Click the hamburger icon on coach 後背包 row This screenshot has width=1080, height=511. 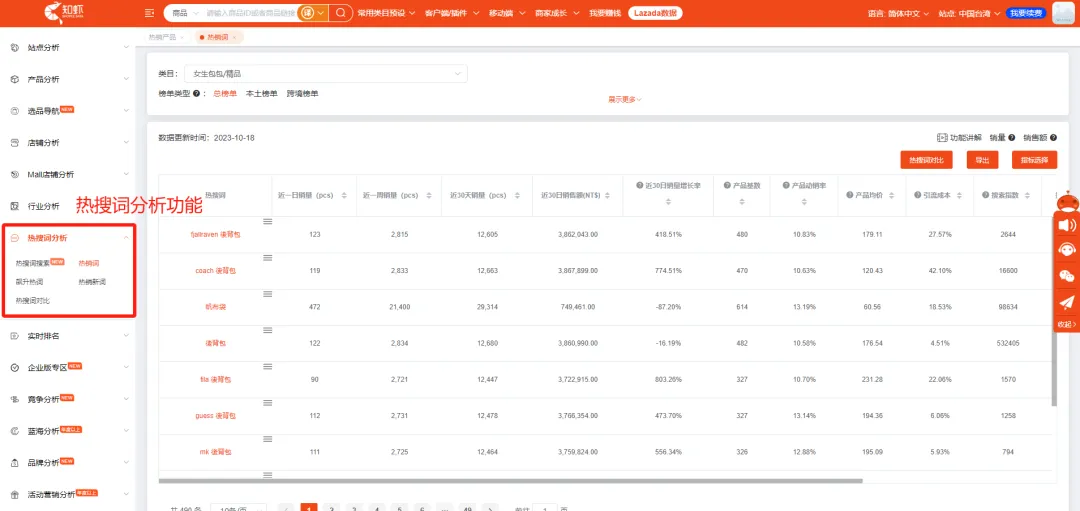(x=268, y=258)
